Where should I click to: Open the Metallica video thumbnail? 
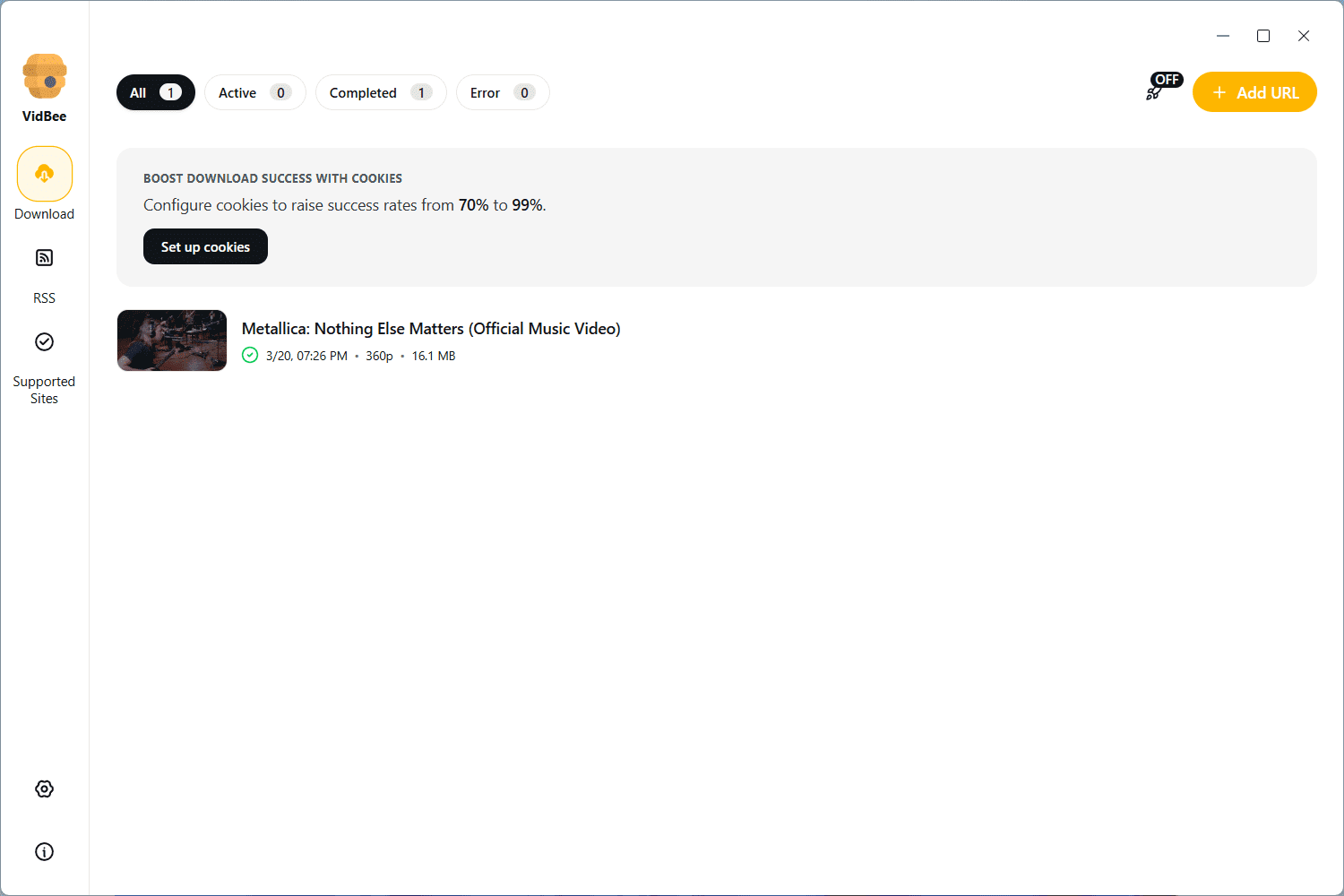pyautogui.click(x=172, y=340)
